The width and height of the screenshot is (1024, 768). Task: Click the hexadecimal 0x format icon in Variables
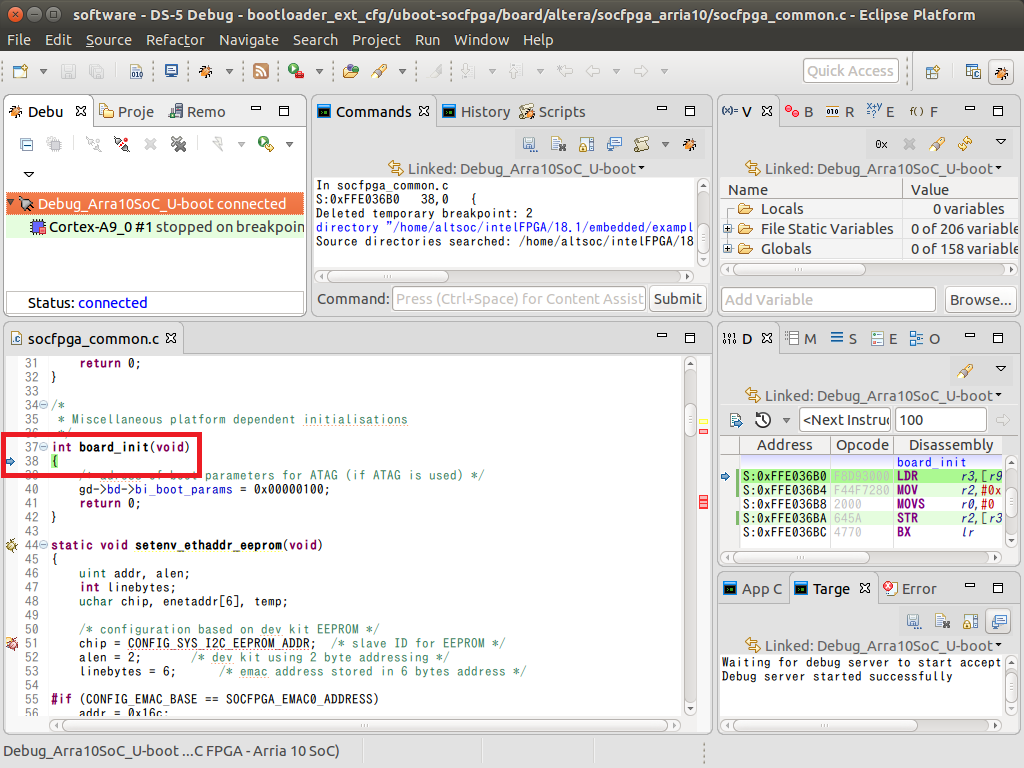point(881,144)
